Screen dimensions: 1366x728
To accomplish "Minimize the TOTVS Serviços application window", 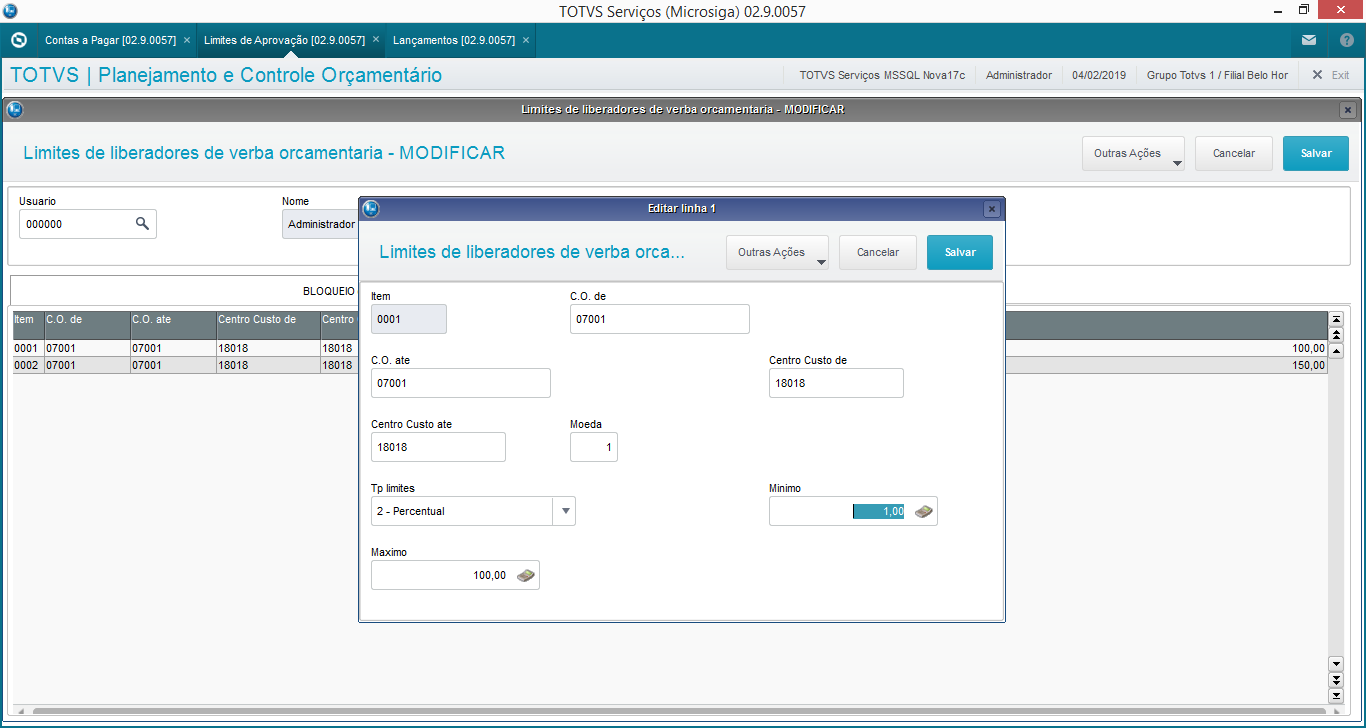I will click(x=1276, y=11).
